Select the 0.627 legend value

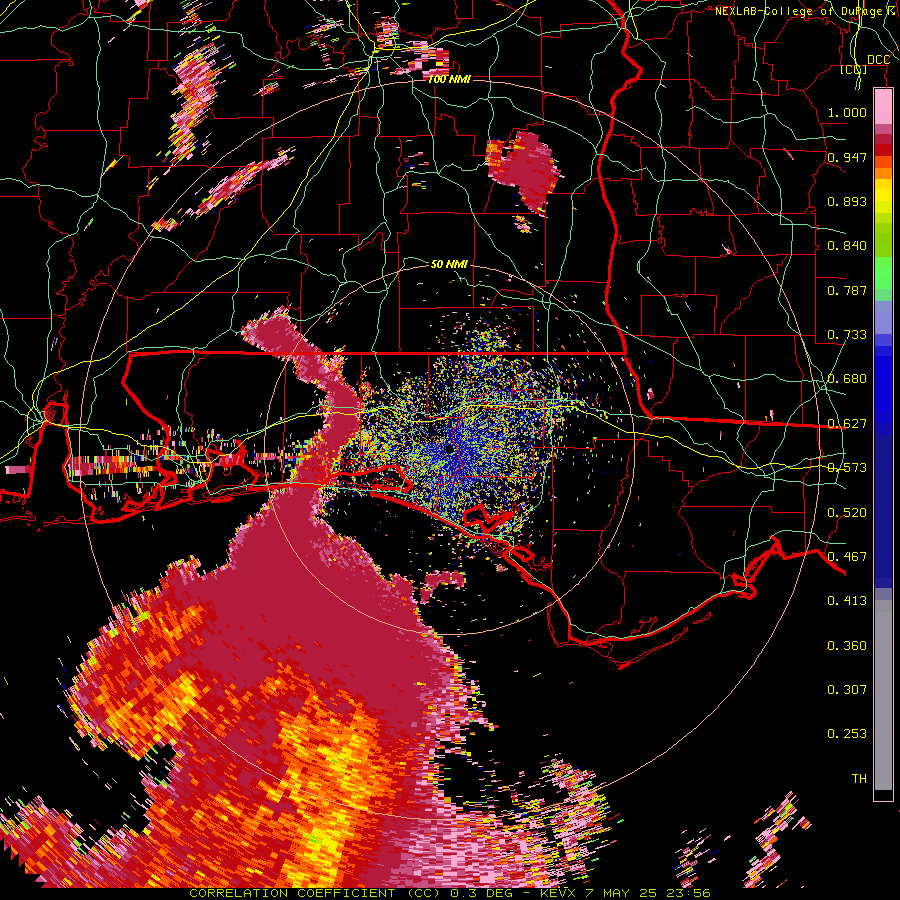pos(847,424)
